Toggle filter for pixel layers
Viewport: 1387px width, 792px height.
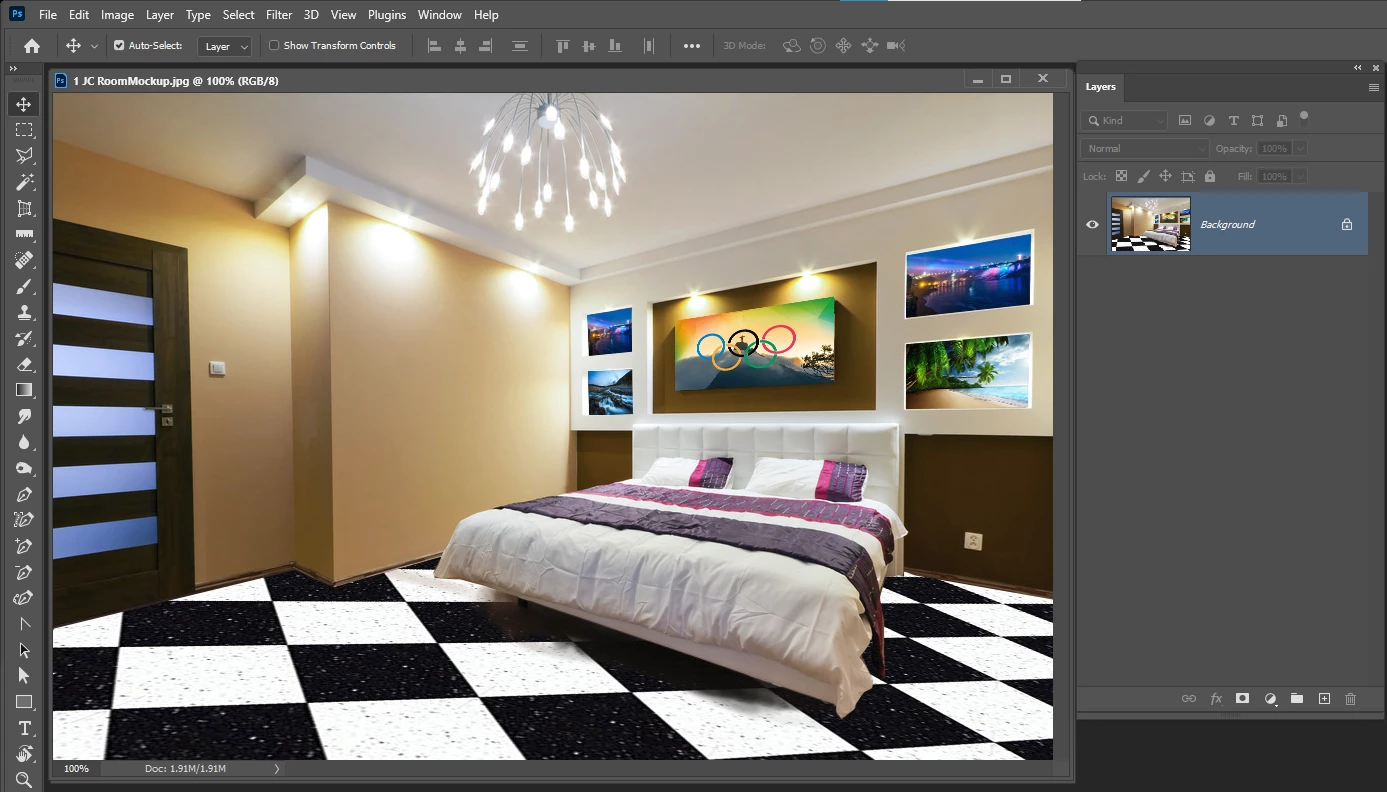point(1185,120)
